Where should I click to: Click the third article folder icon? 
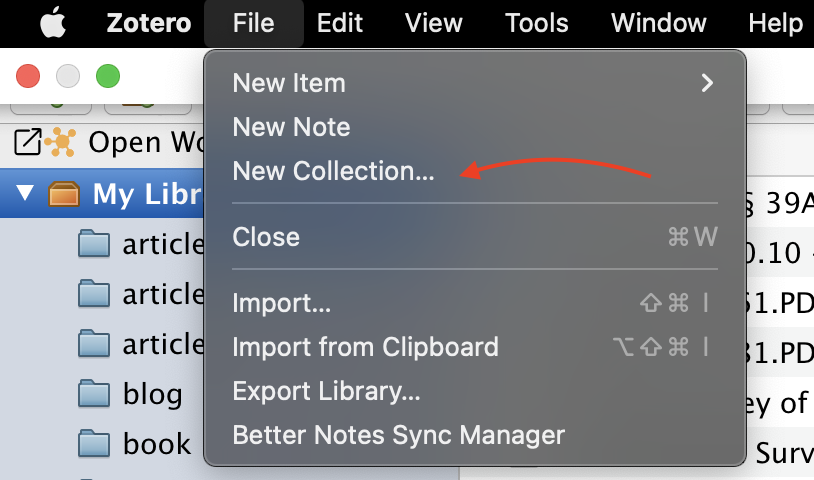click(x=94, y=344)
